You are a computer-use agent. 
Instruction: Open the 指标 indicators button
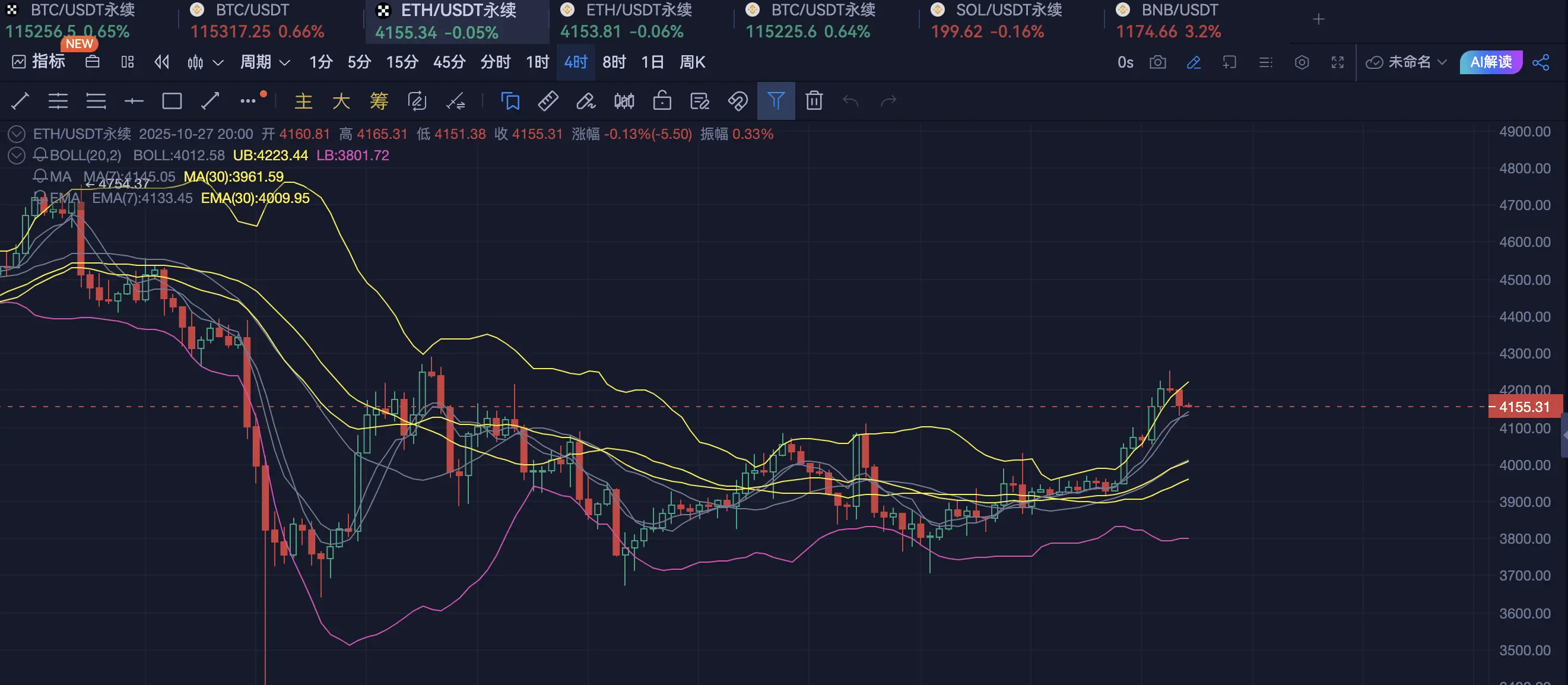39,62
